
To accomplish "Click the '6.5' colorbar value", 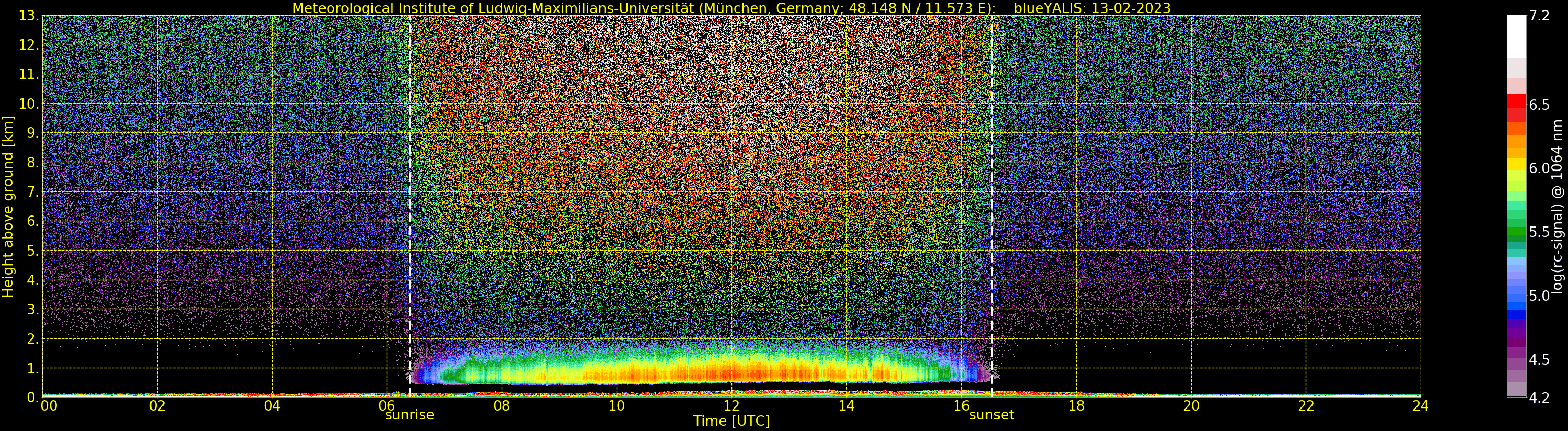I will (x=1539, y=105).
